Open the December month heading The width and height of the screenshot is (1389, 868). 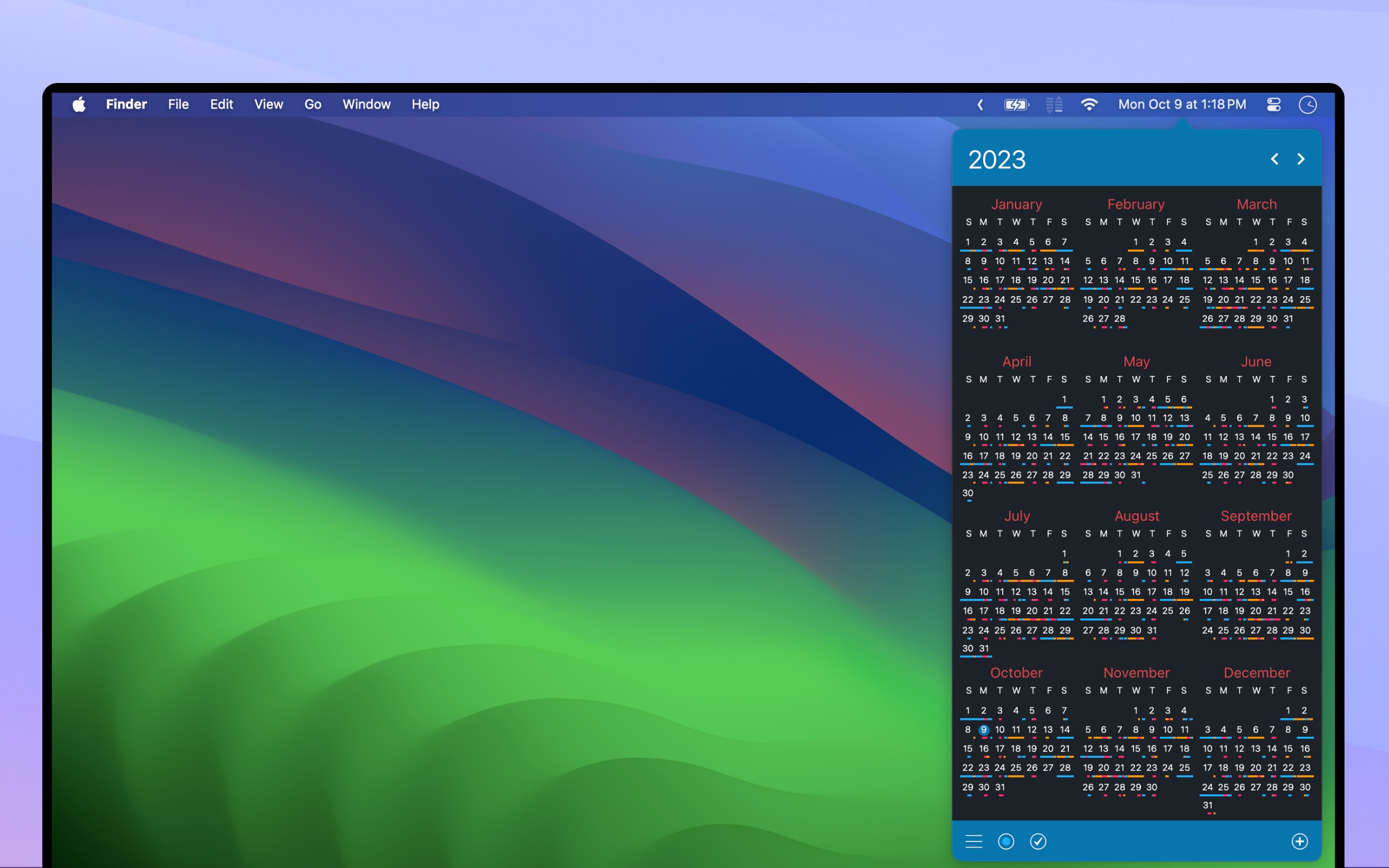1257,672
